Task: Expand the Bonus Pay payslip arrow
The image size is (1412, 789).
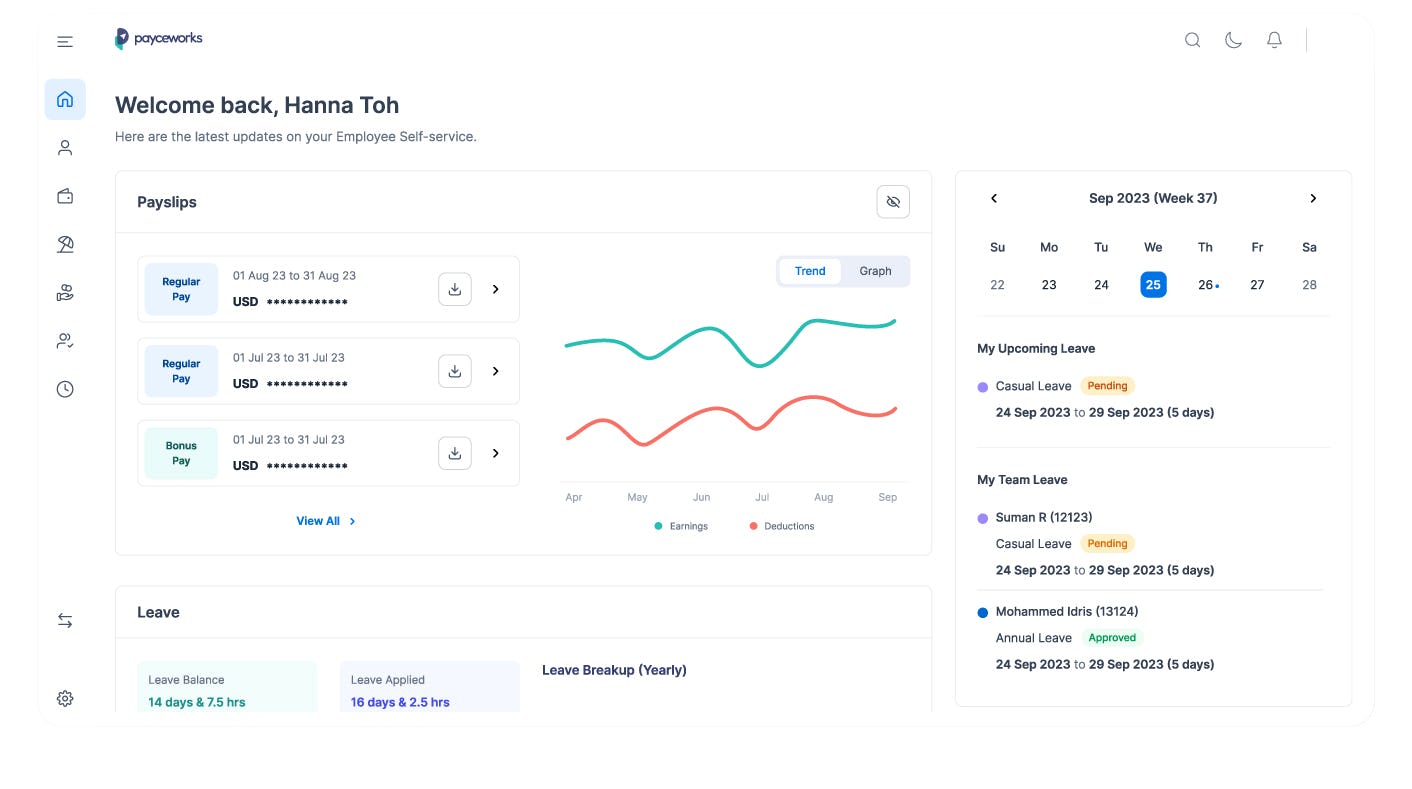Action: pyautogui.click(x=495, y=453)
